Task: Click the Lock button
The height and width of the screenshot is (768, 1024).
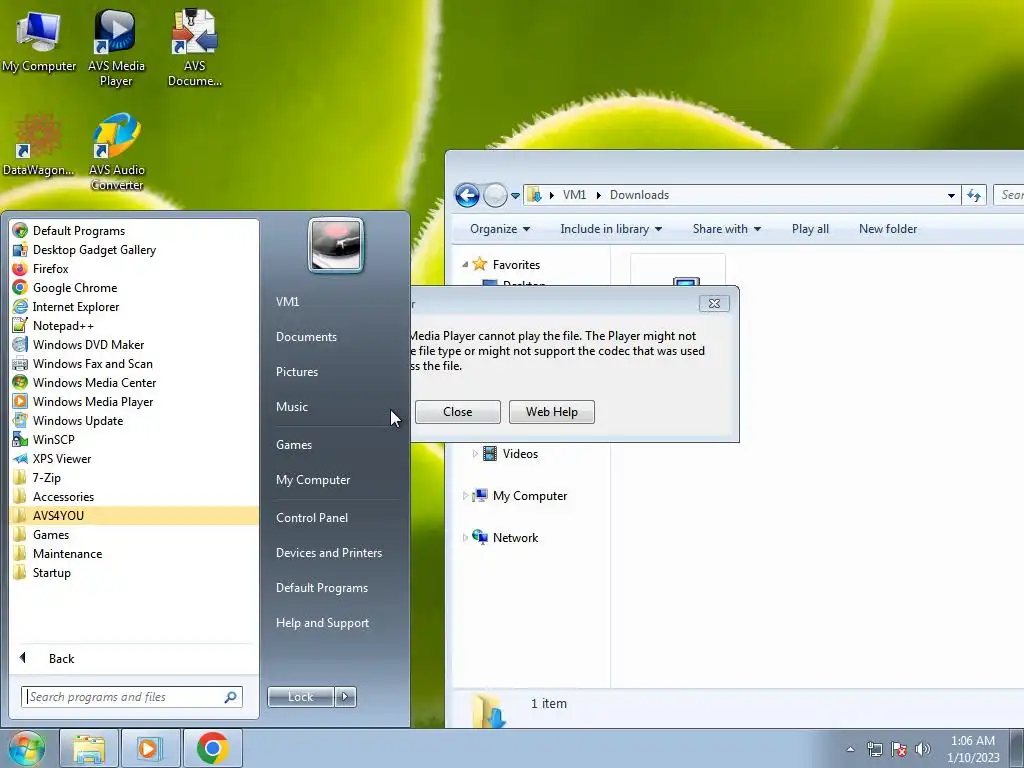Action: [300, 697]
